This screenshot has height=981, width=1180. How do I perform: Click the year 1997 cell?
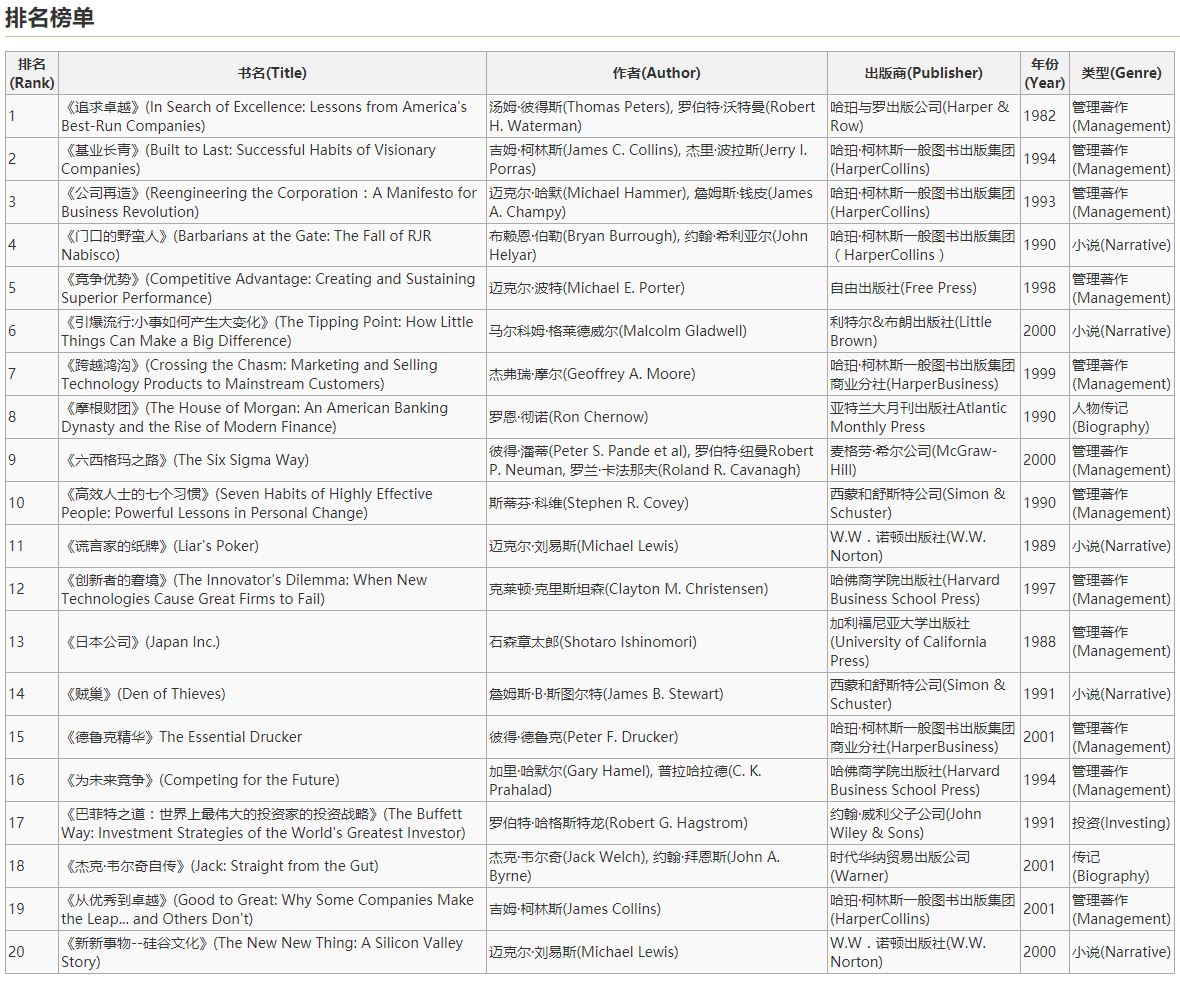tap(1045, 588)
